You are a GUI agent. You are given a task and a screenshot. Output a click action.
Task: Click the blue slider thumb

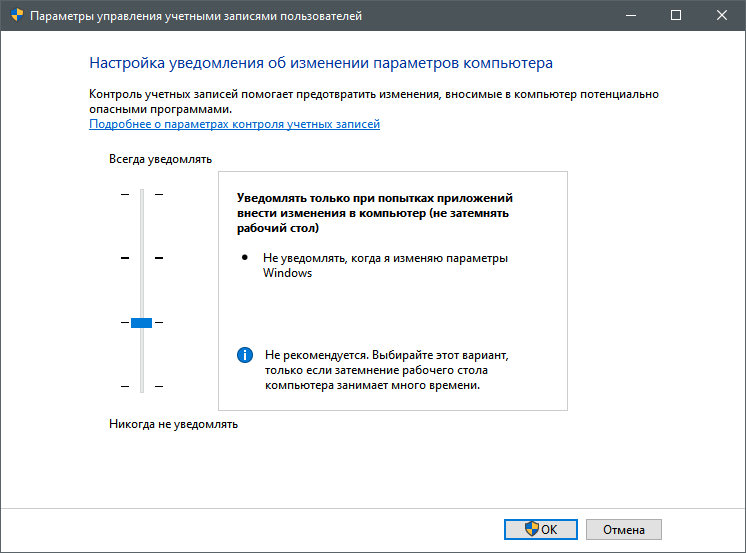coord(141,323)
